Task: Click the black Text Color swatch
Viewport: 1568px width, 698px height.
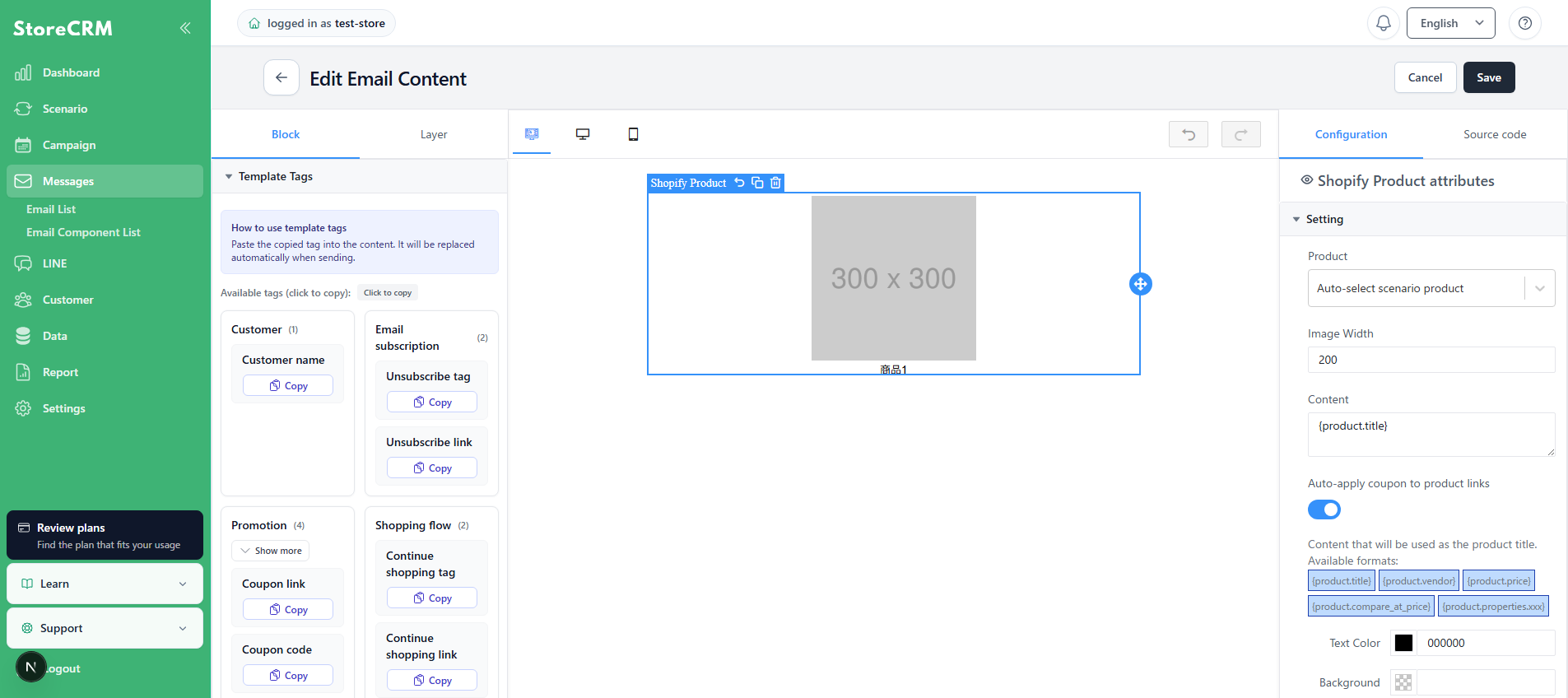Action: pos(1403,643)
